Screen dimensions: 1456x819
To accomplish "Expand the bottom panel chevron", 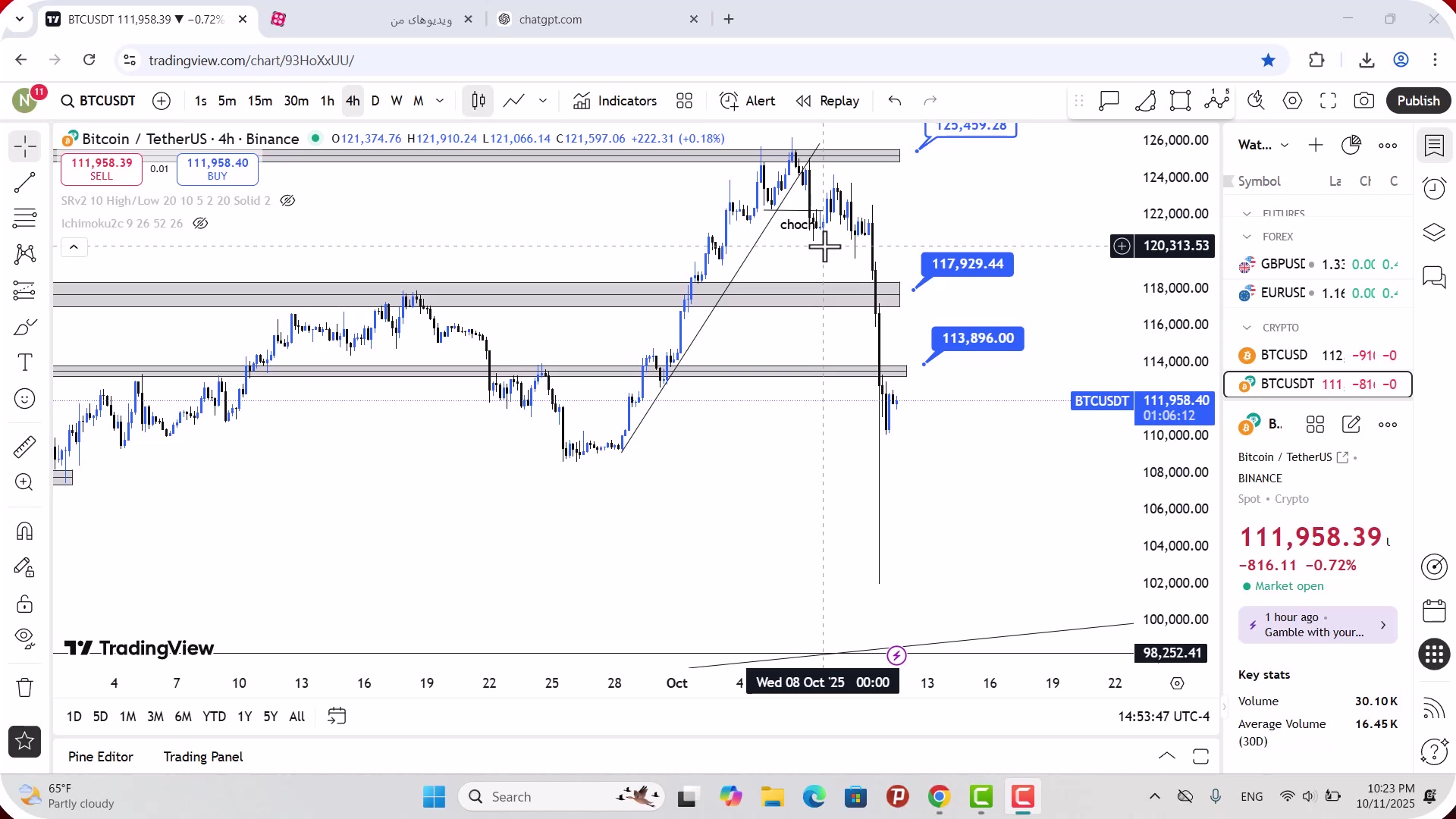I will [1167, 756].
